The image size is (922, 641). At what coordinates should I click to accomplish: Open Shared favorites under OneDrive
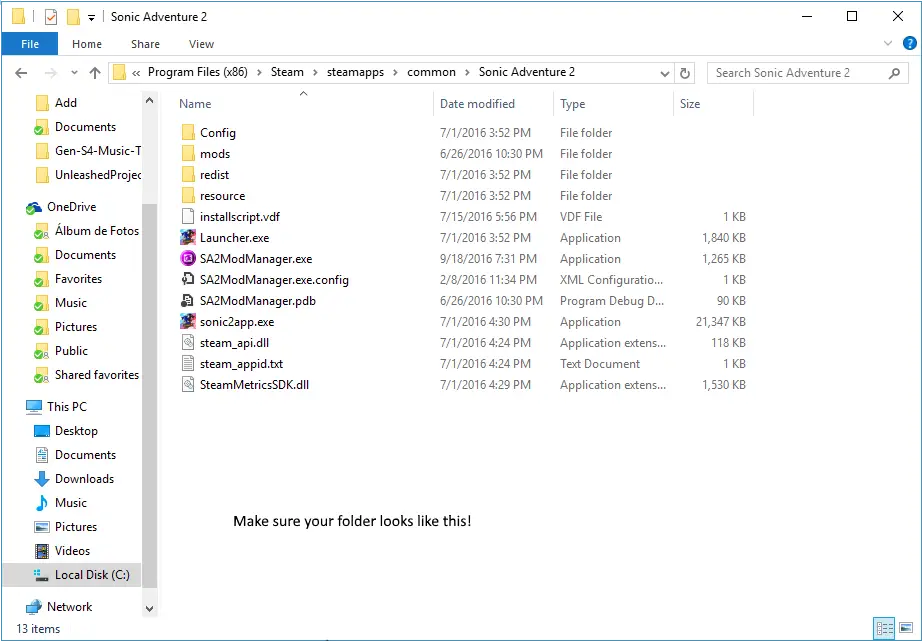coord(96,375)
